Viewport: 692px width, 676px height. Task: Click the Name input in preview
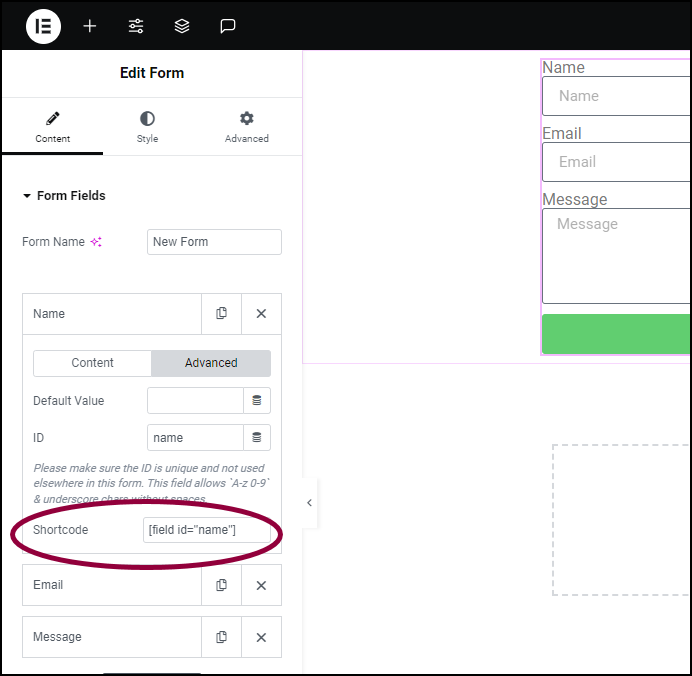coord(616,96)
